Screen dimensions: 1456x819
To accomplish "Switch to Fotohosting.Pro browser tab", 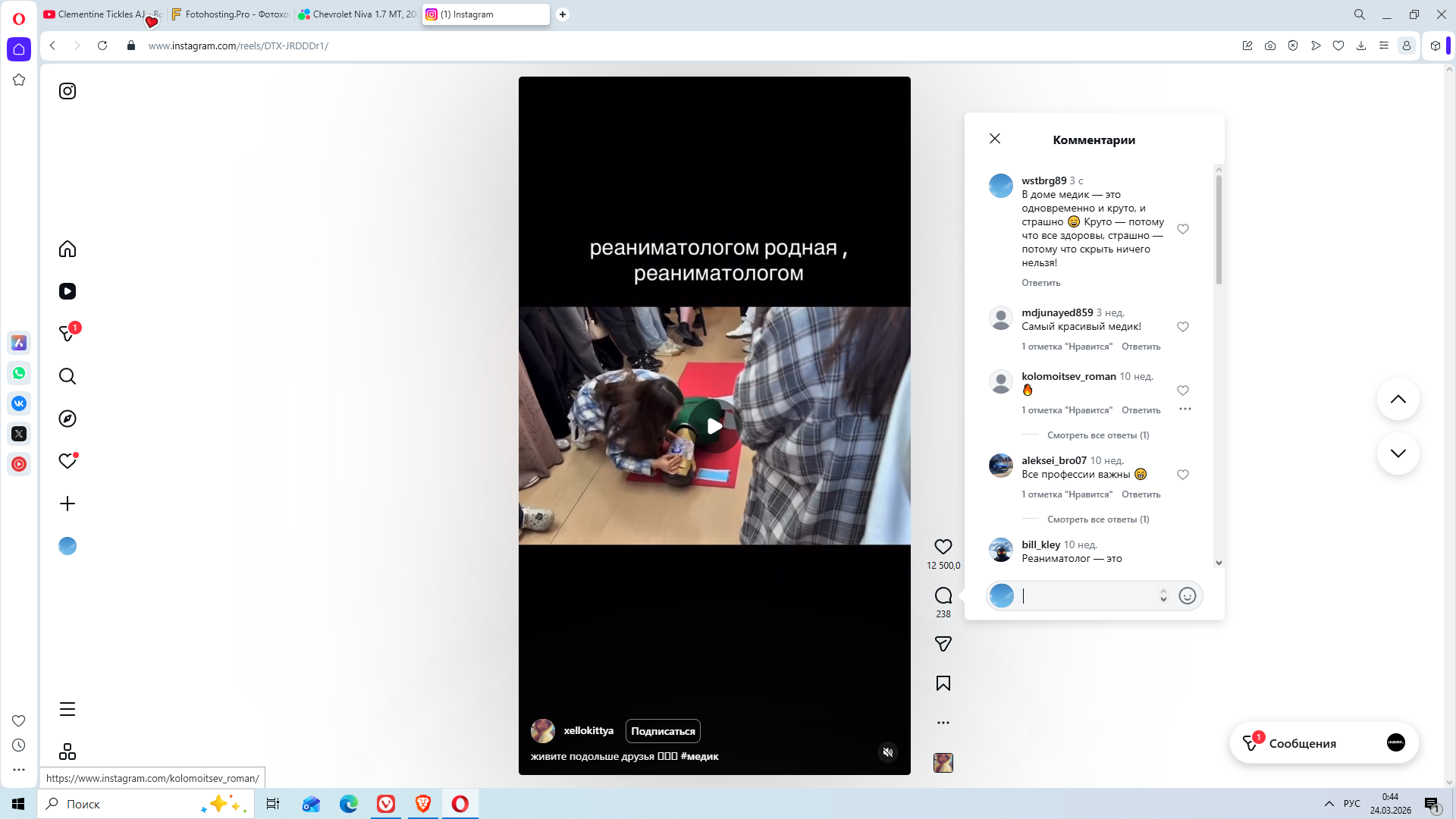I will tap(231, 14).
